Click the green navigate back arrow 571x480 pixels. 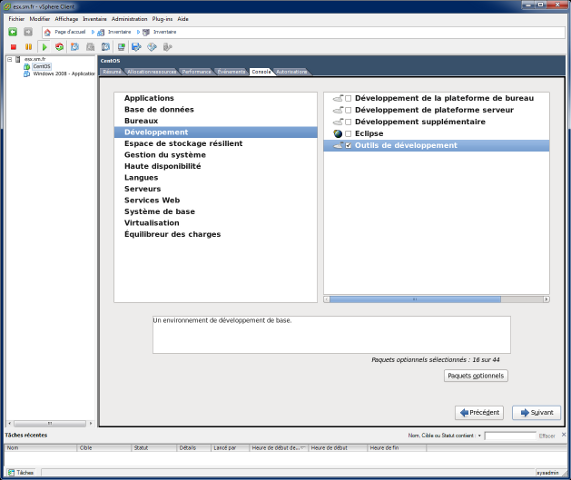13,32
